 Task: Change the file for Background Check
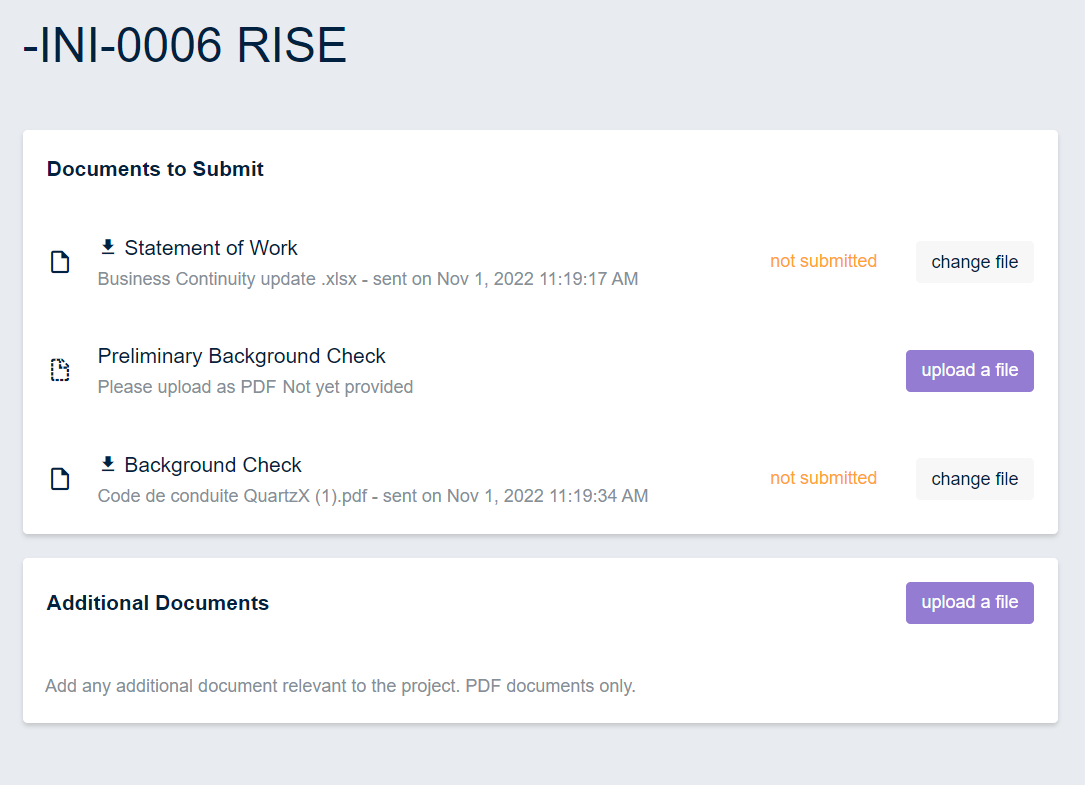[x=974, y=479]
